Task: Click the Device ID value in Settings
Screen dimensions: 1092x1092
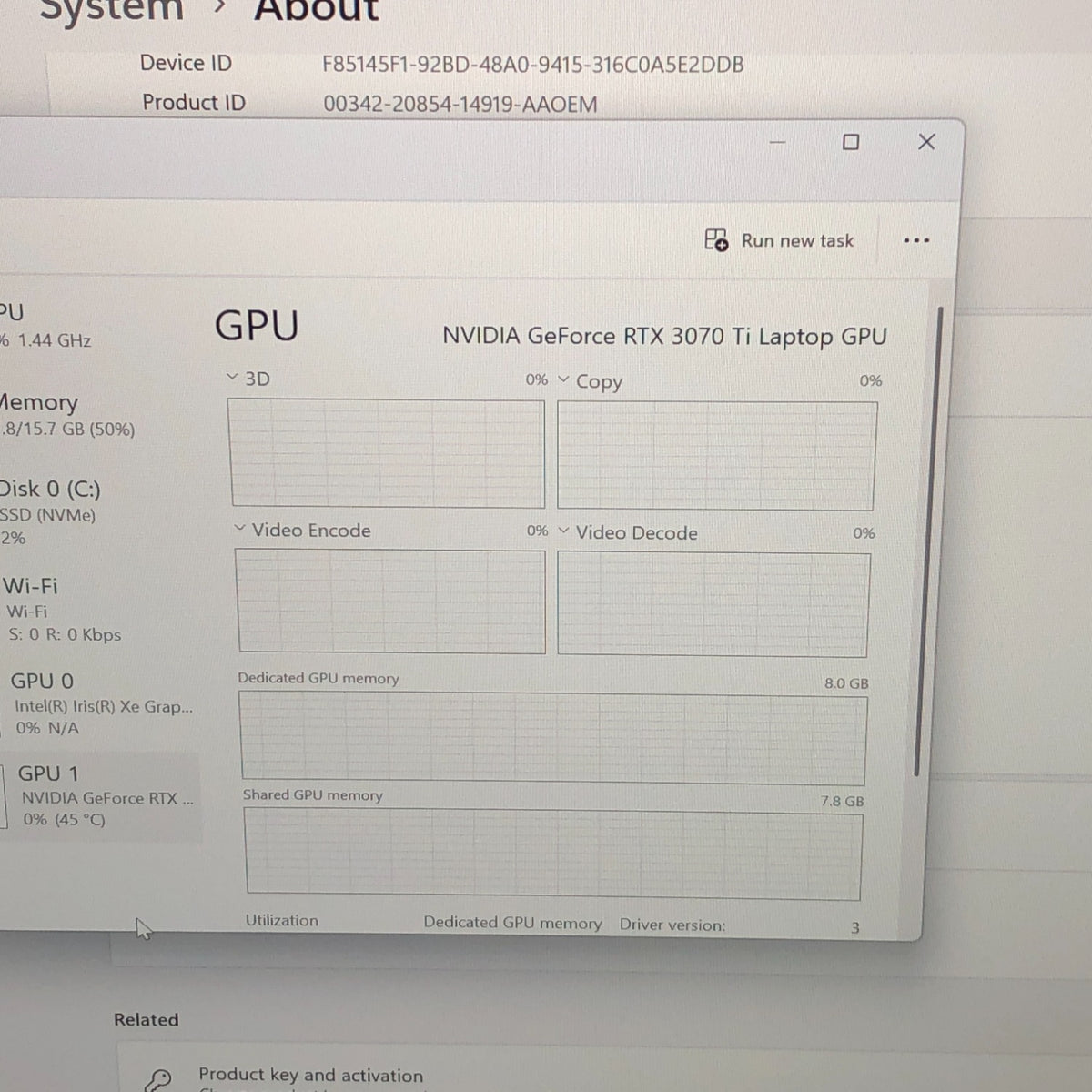Action: tap(533, 65)
